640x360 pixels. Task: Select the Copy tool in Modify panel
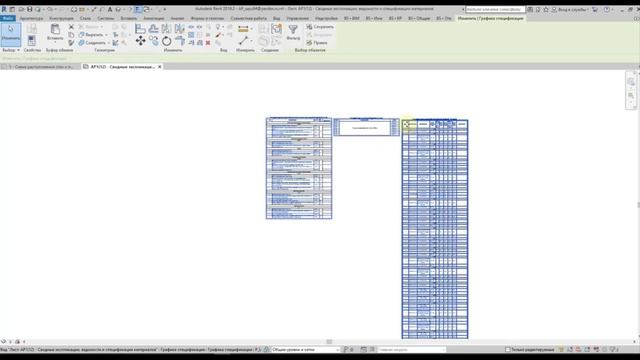point(153,40)
